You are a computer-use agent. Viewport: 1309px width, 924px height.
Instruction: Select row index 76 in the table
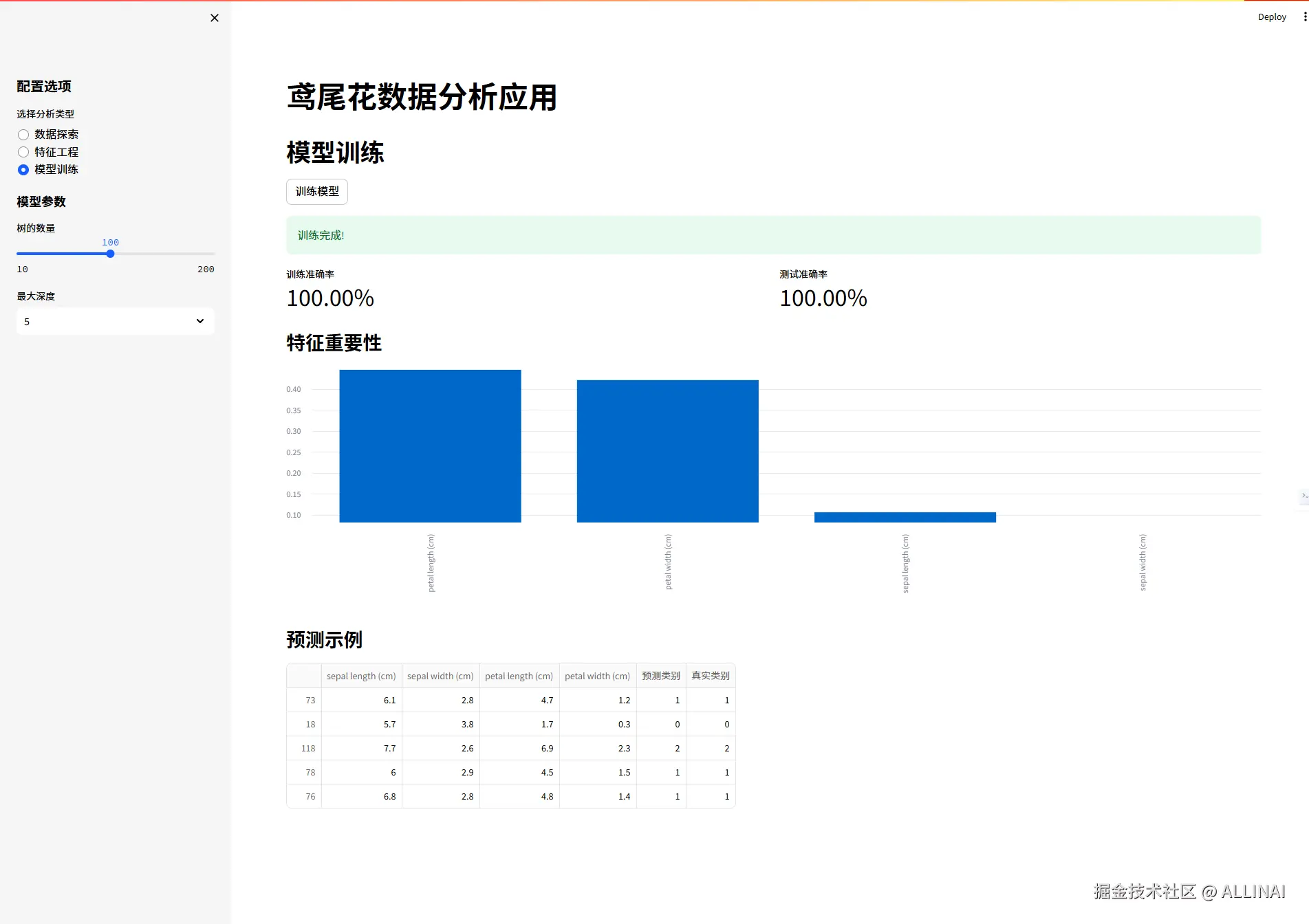pos(304,796)
